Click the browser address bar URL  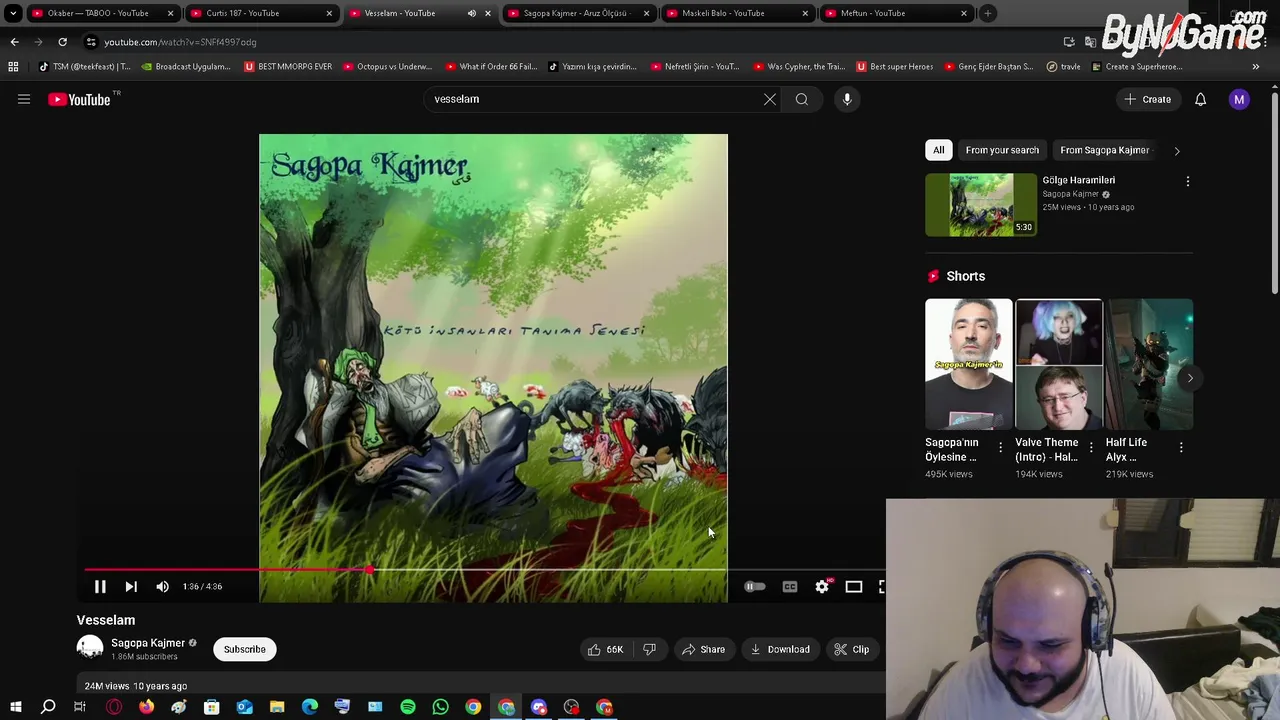click(x=181, y=42)
